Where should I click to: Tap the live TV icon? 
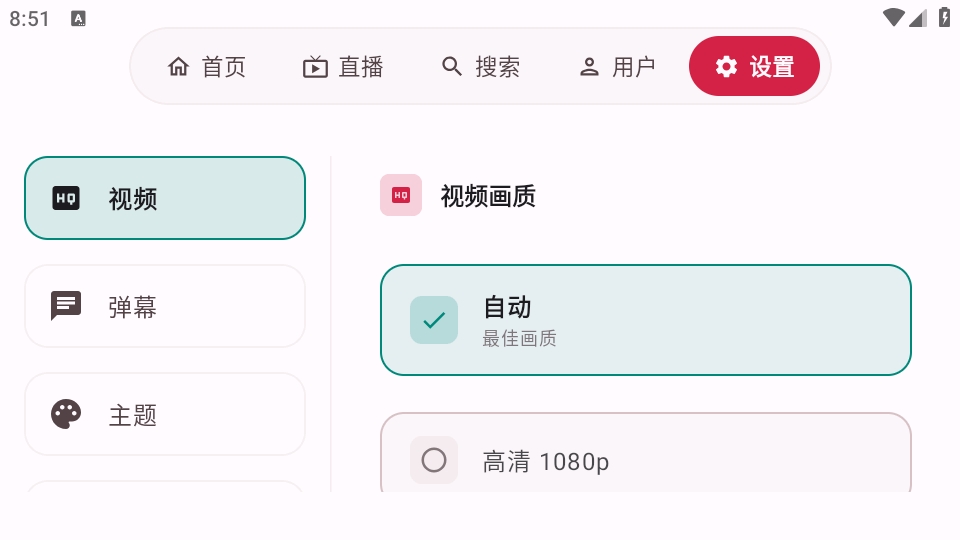[315, 67]
